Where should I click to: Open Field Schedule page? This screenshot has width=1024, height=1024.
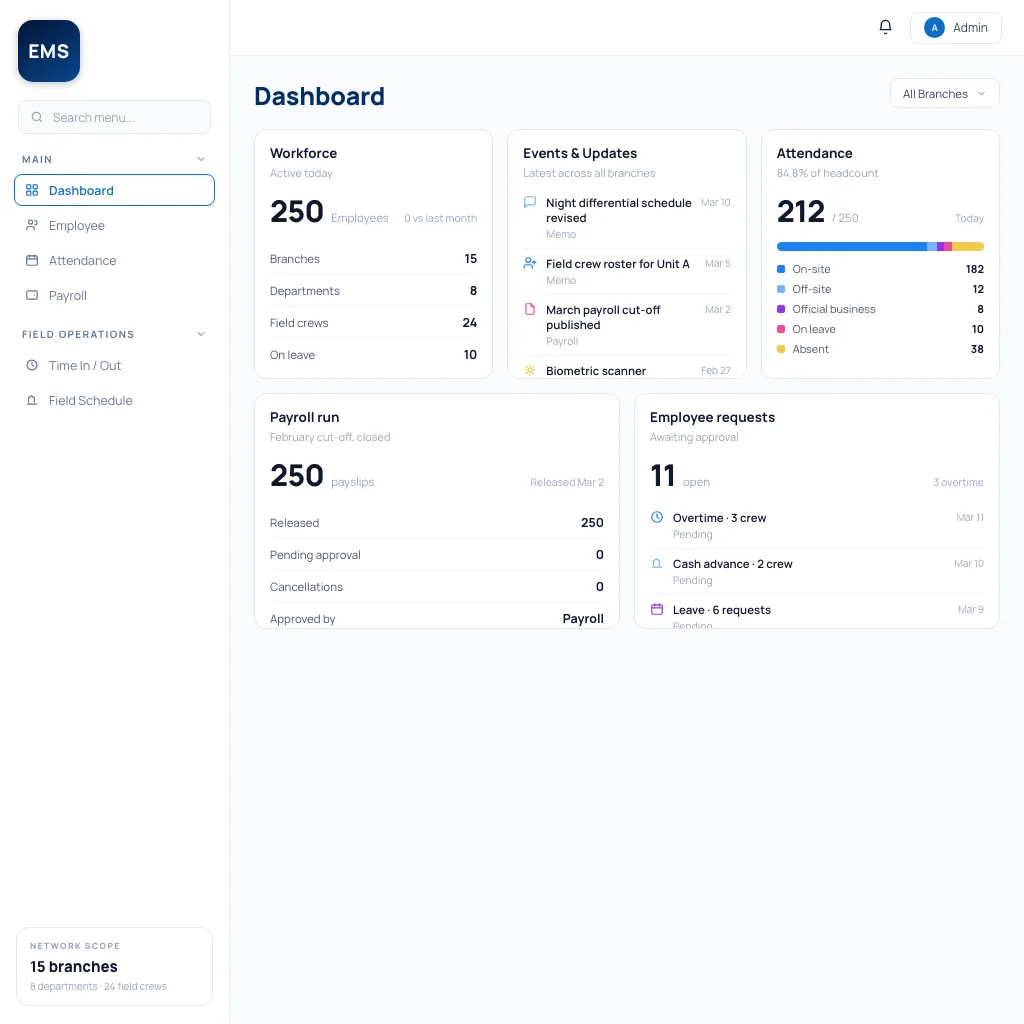point(114,400)
